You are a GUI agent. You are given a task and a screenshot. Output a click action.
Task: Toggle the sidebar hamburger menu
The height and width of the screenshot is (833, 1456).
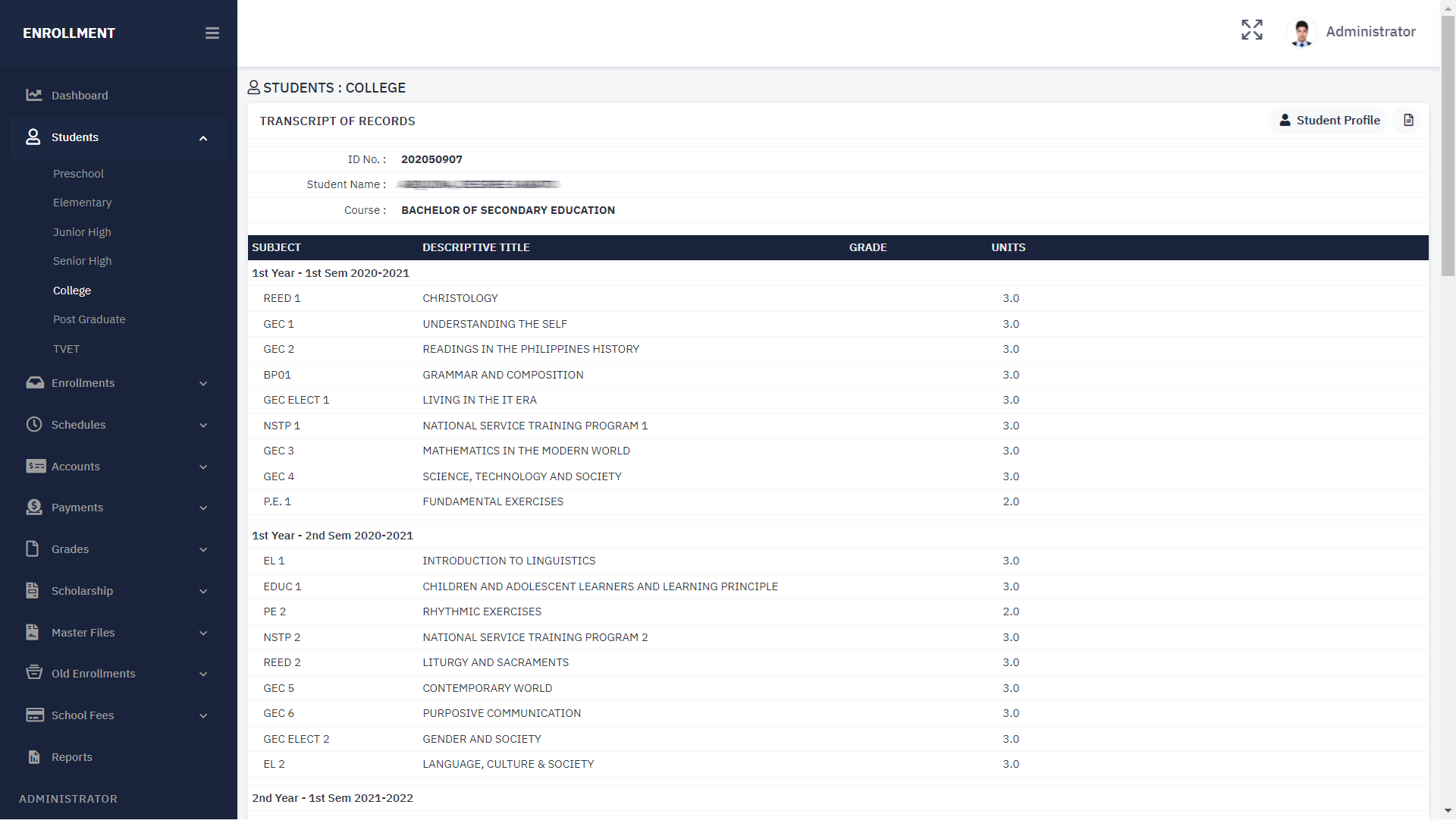click(x=212, y=33)
